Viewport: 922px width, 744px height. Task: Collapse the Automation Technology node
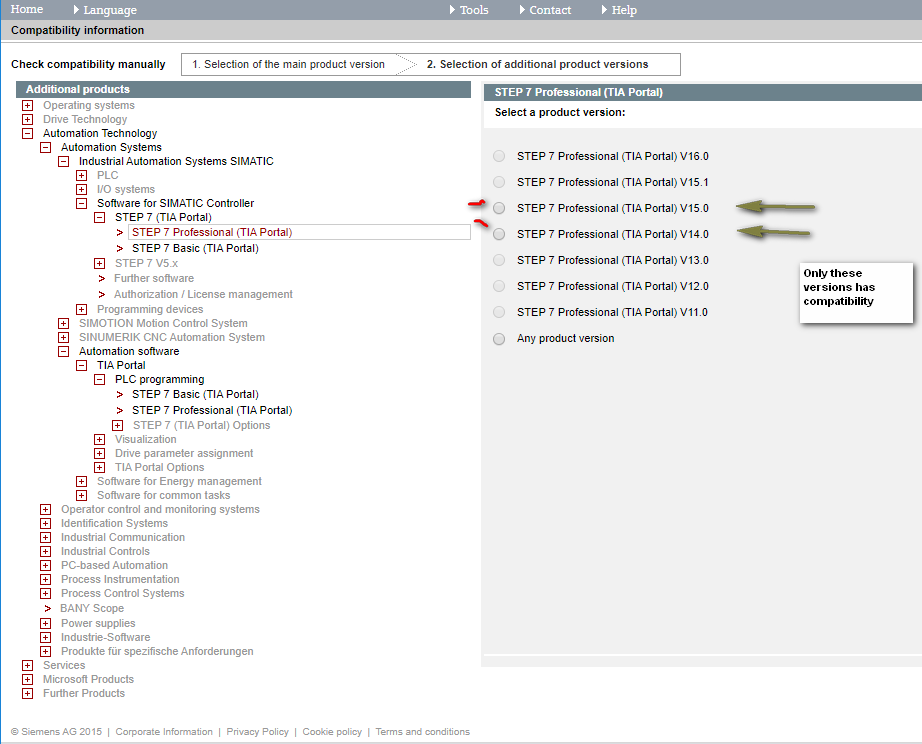[x=28, y=134]
